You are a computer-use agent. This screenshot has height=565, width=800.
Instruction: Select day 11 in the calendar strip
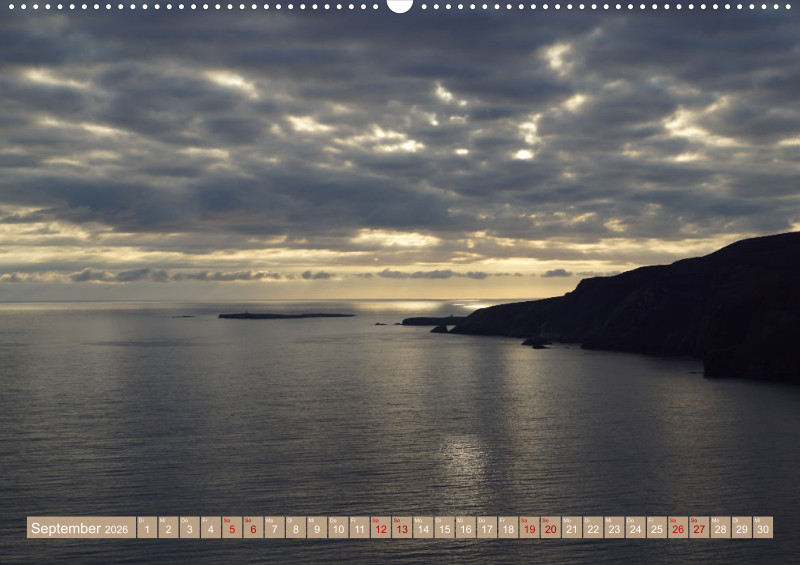click(360, 527)
